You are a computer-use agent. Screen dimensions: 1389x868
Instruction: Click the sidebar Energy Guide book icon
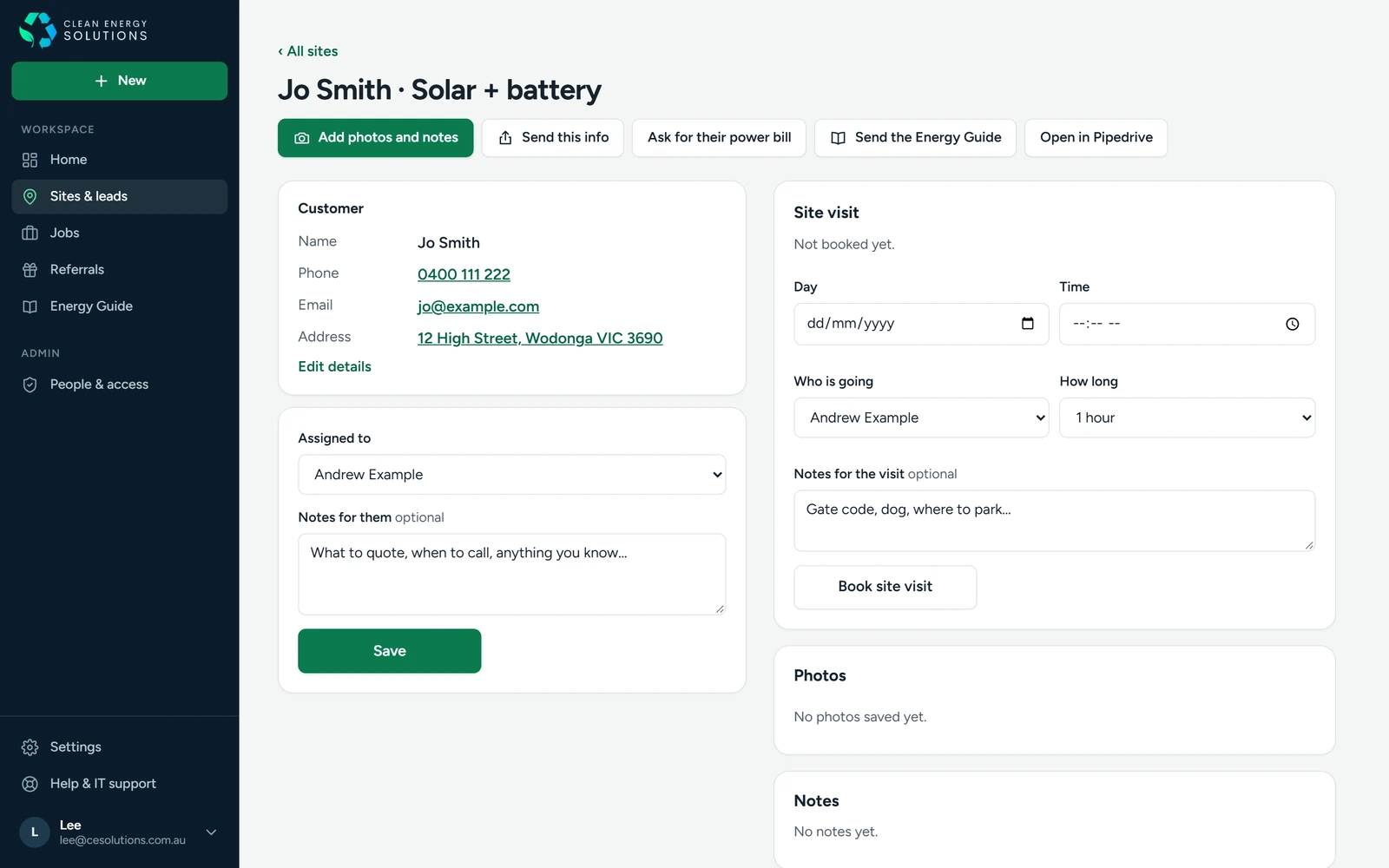(30, 306)
